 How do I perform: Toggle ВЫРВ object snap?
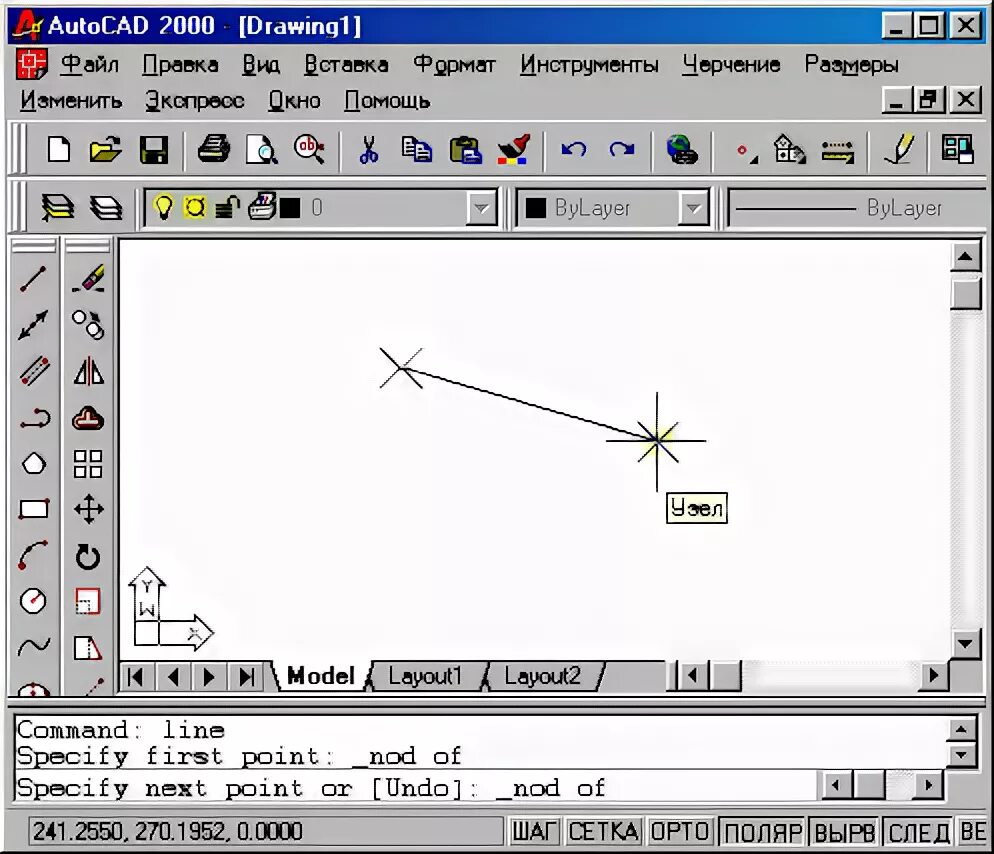tap(844, 832)
